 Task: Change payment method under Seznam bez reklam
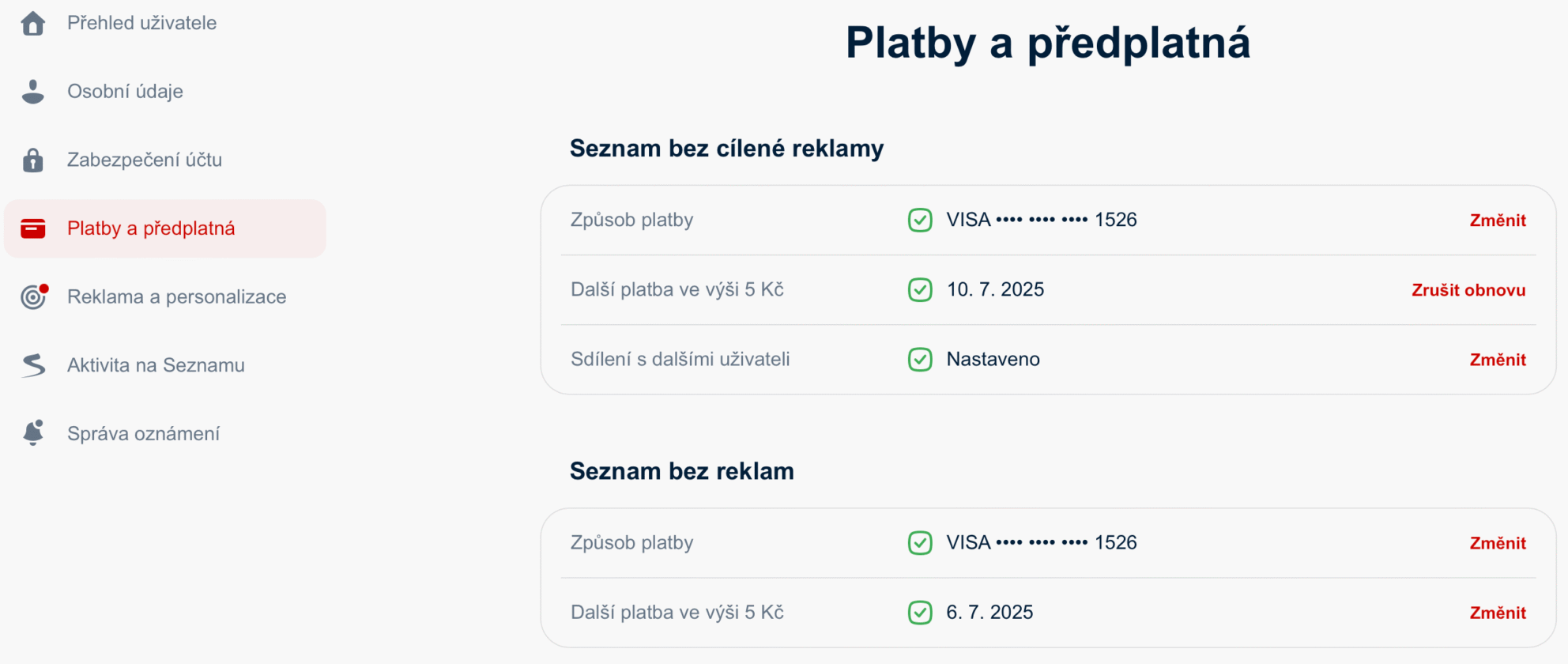(1498, 543)
